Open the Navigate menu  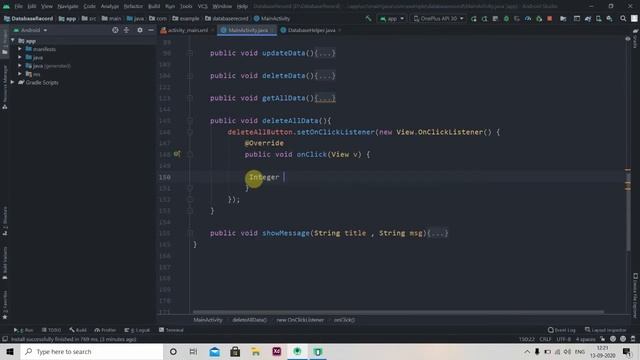click(68, 6)
